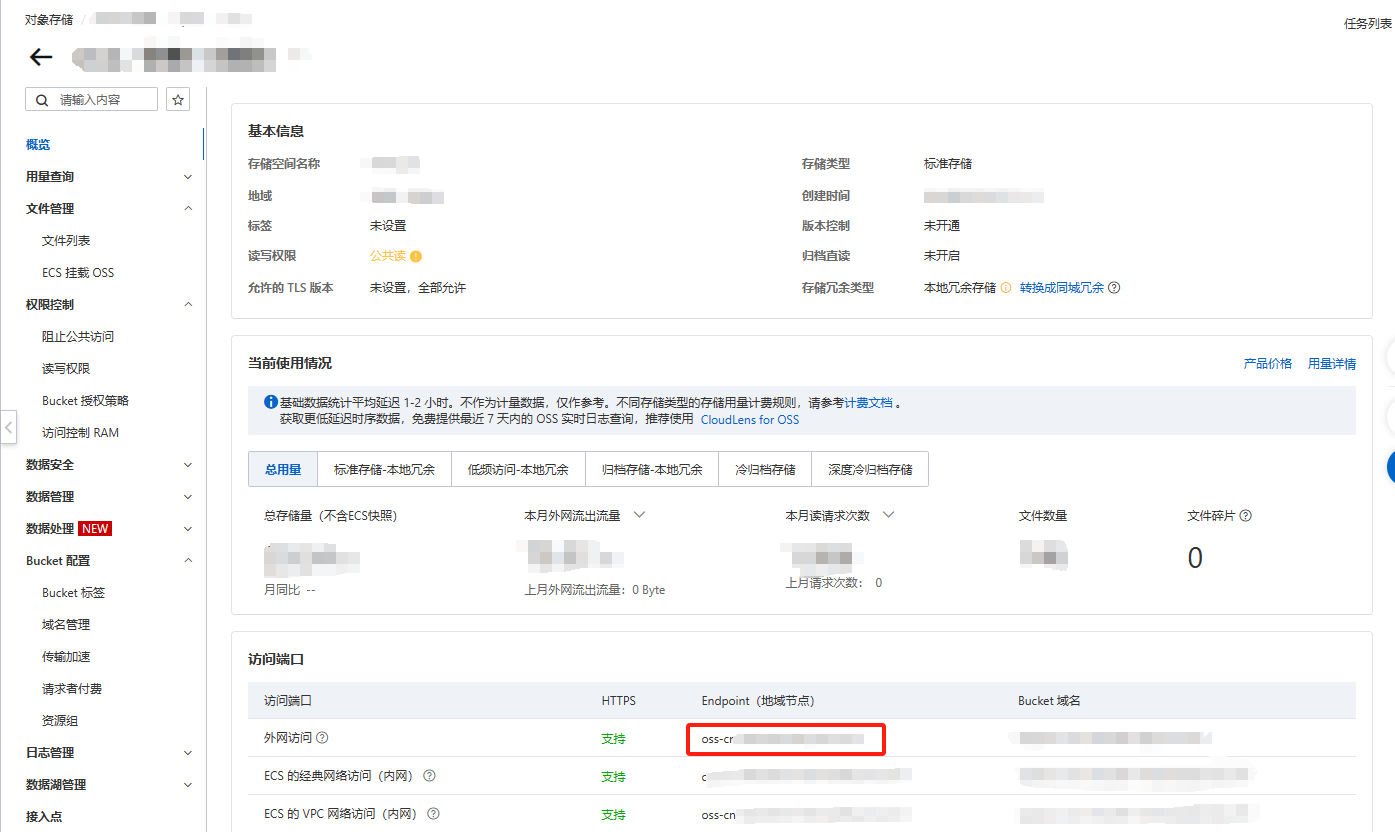Select the 归档存储-本地冗余 tab
This screenshot has height=832, width=1395.
click(x=652, y=469)
